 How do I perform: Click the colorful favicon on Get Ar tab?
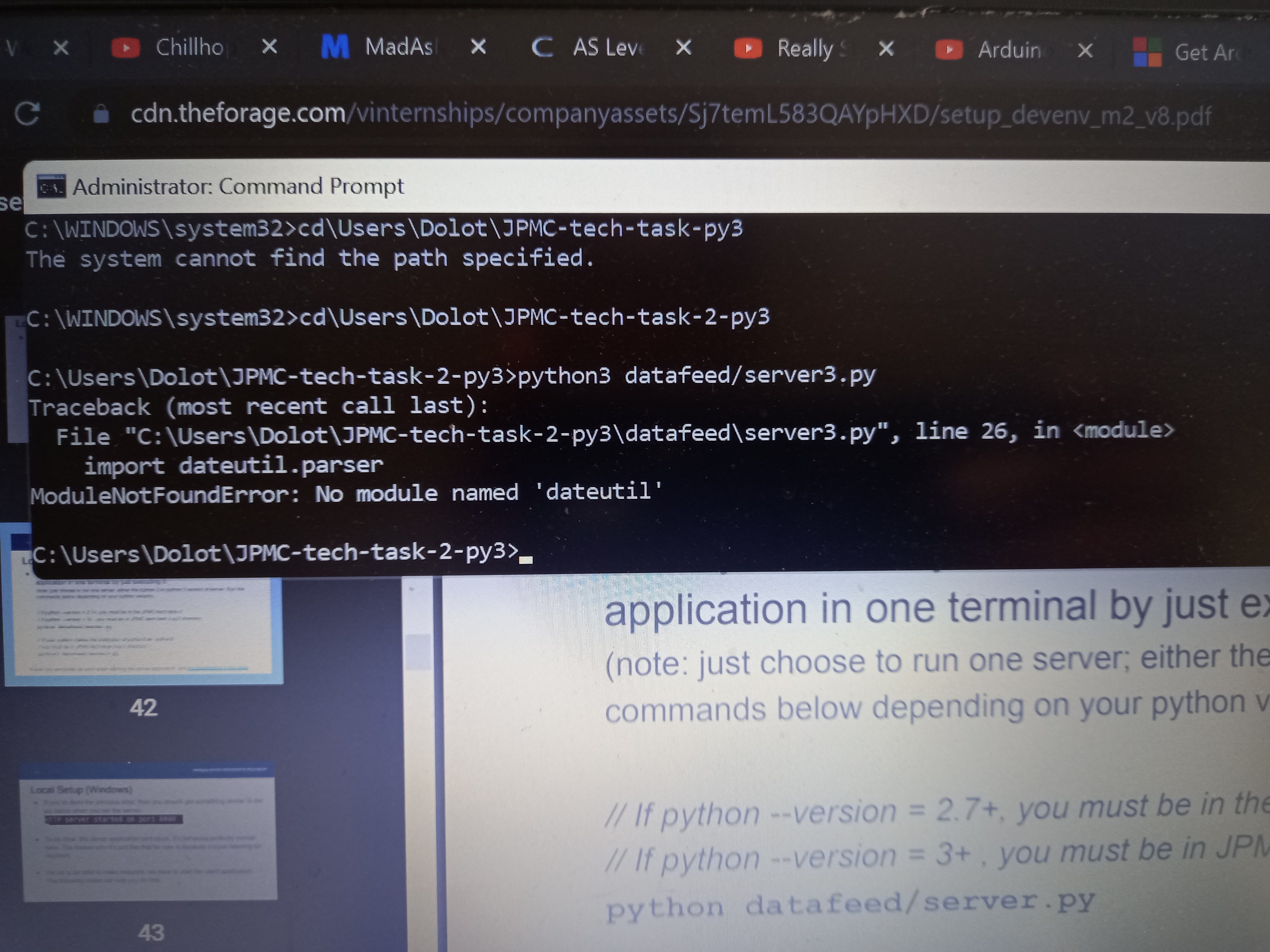[x=1147, y=52]
